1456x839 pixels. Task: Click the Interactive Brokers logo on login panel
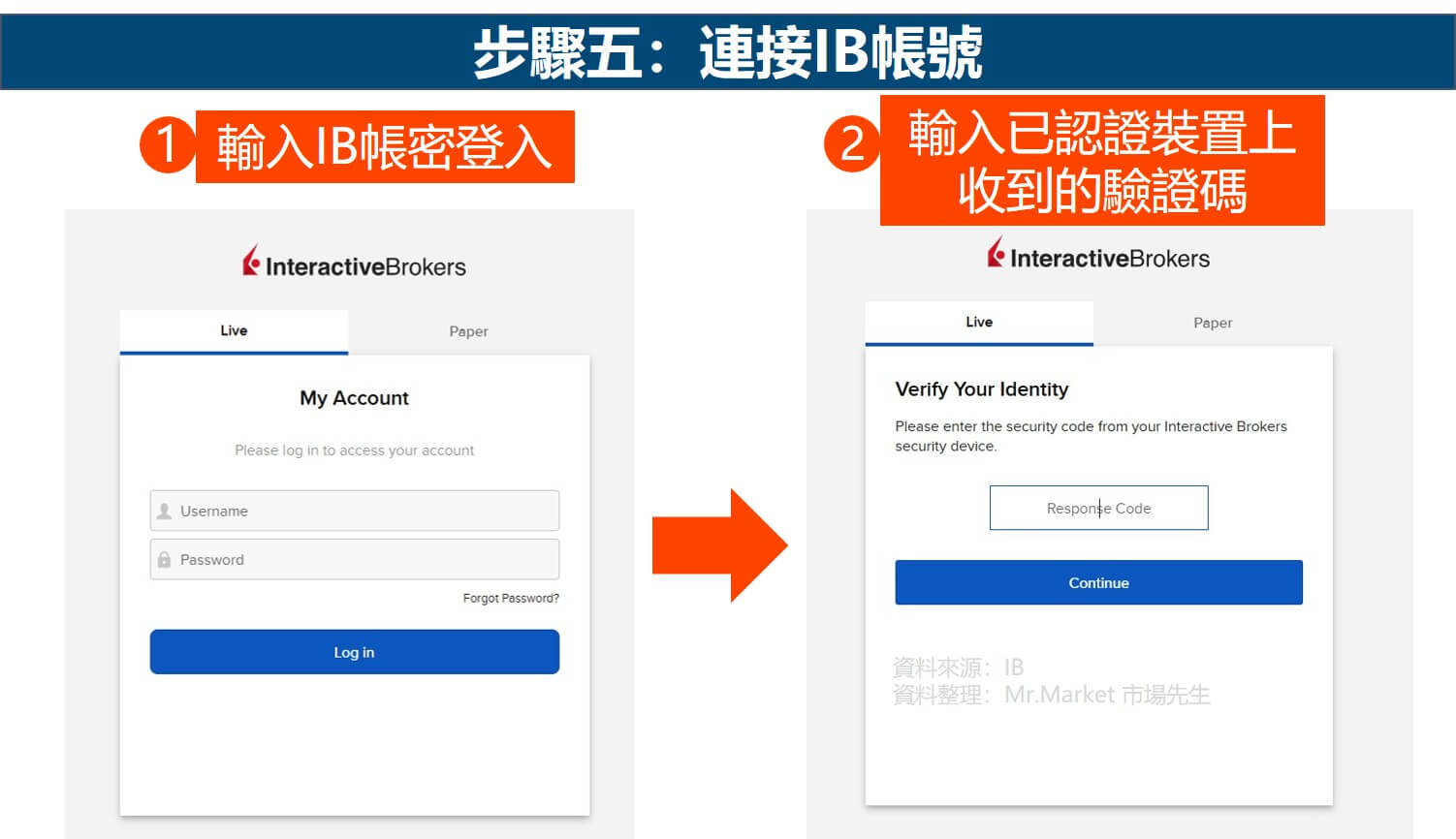(354, 263)
